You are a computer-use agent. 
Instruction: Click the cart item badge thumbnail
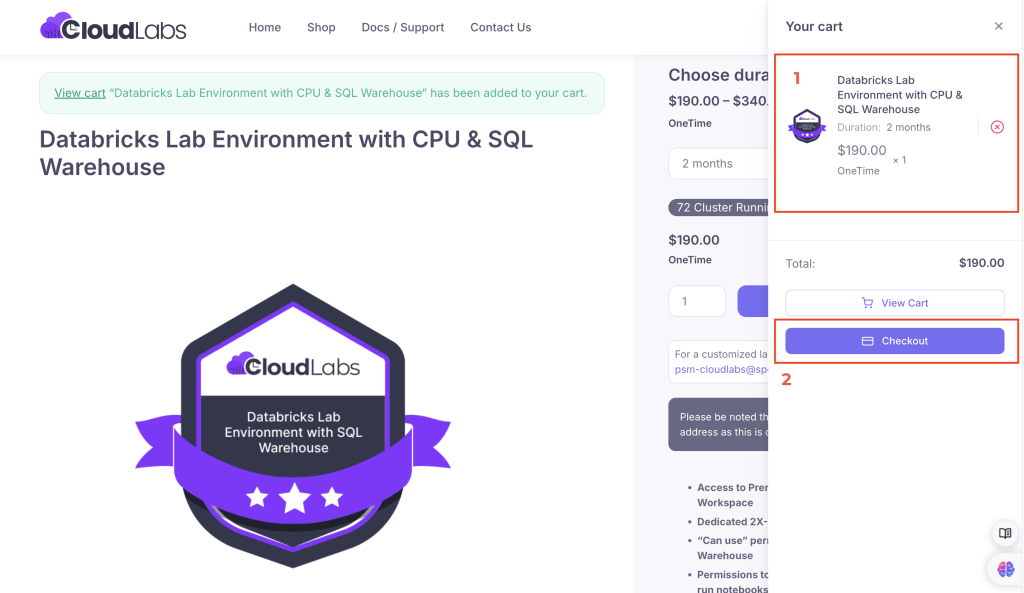(x=807, y=127)
